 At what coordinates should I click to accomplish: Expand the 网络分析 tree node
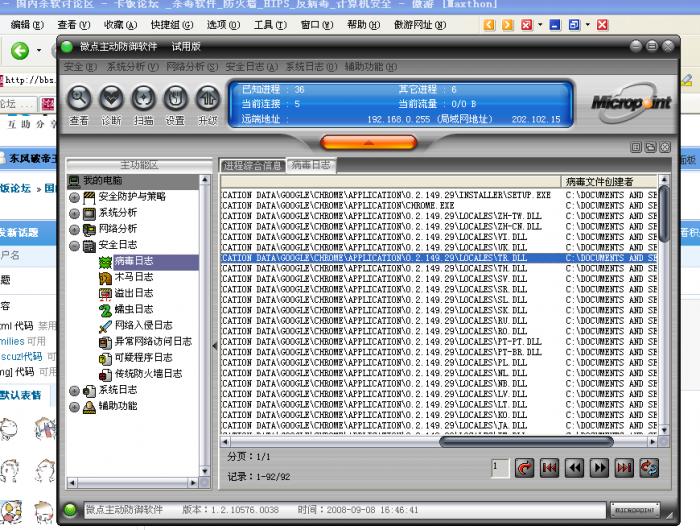tap(75, 230)
